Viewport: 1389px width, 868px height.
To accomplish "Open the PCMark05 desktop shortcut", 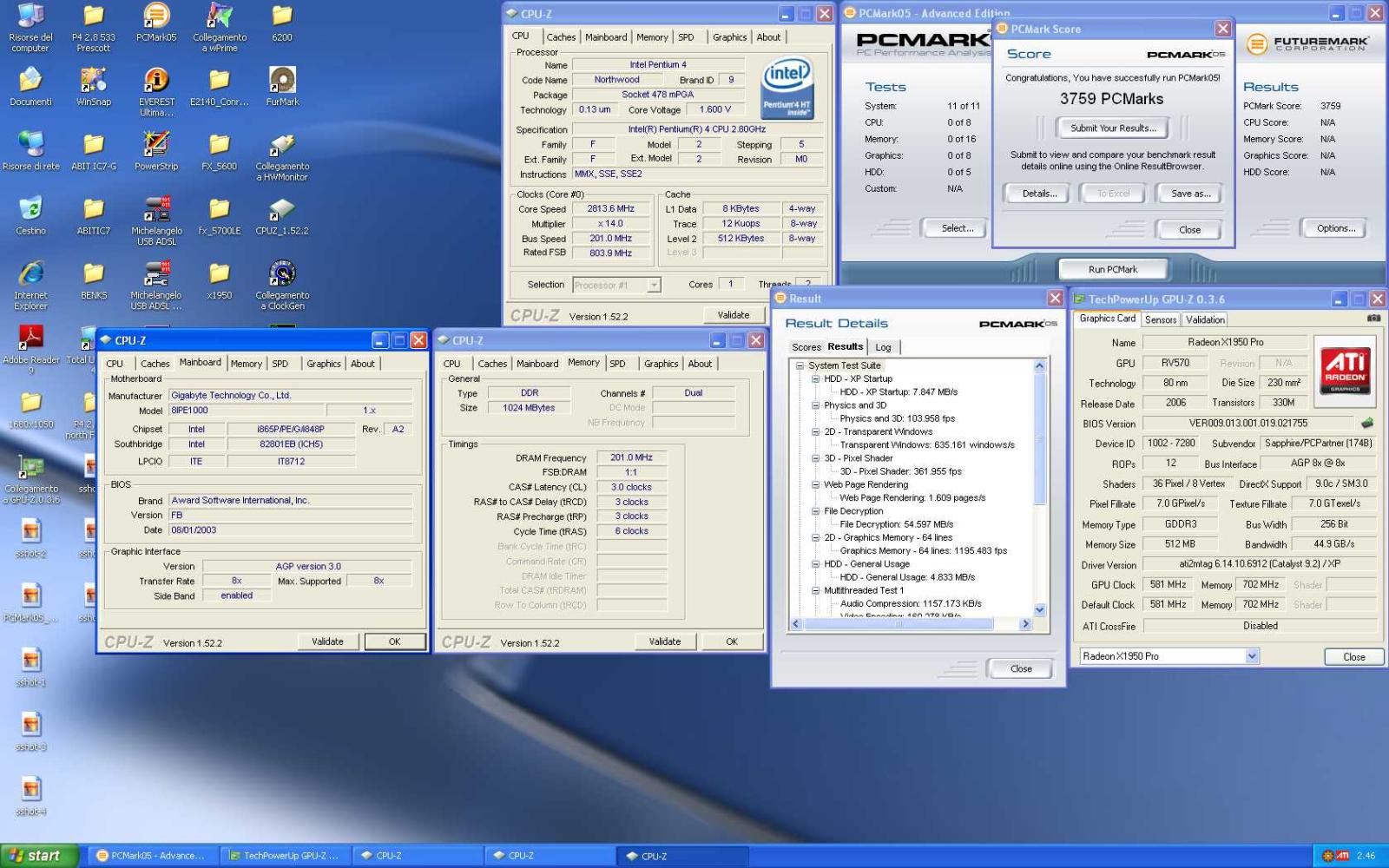I will point(156,23).
